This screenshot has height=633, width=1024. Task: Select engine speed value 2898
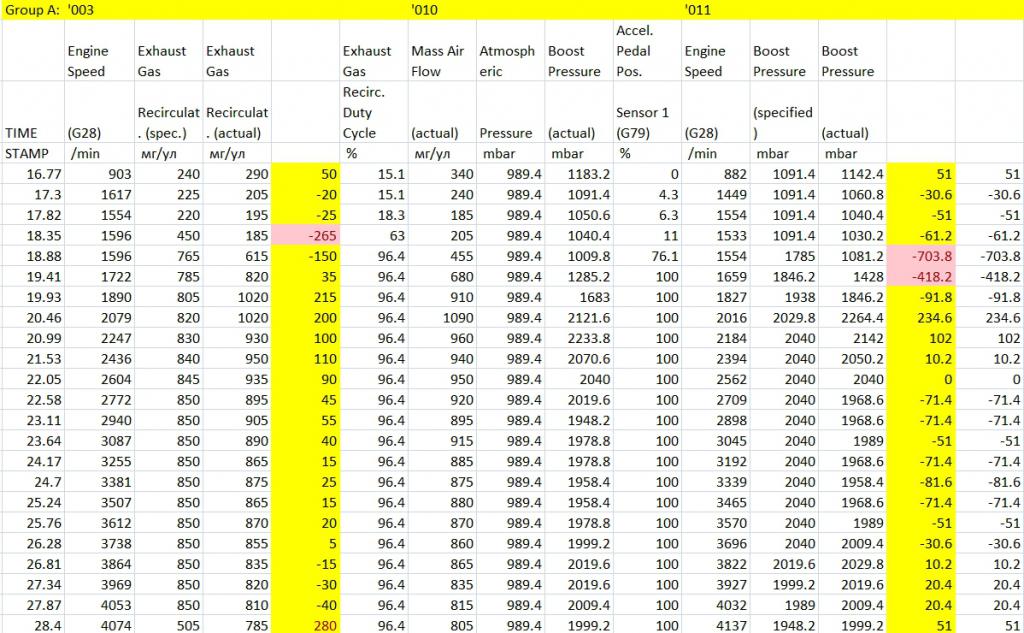[x=715, y=420]
